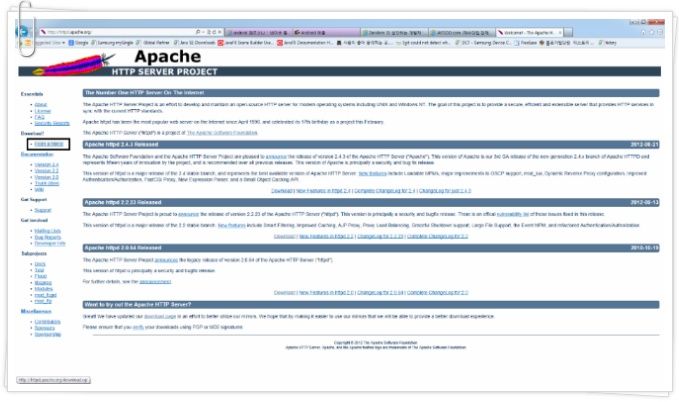Screen dimensions: 679x402
Task: Open the announcement link for further details
Action: [155, 282]
